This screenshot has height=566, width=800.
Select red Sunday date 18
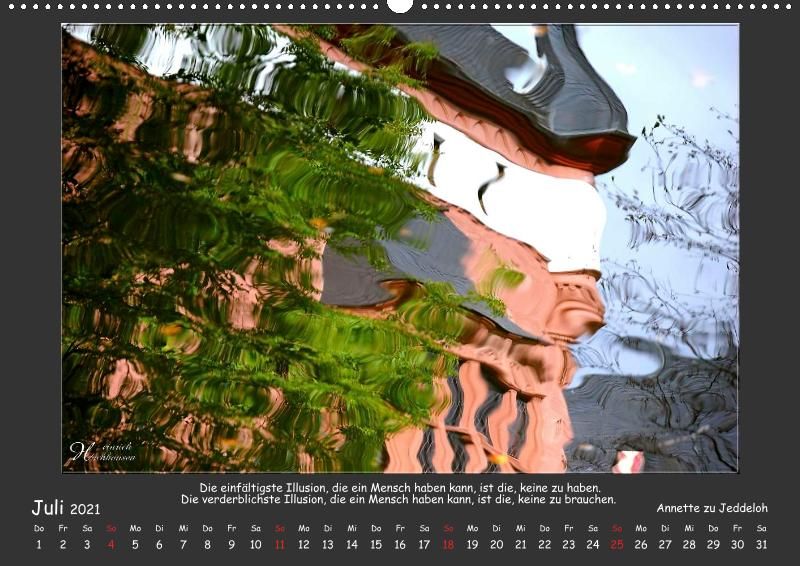coord(448,545)
